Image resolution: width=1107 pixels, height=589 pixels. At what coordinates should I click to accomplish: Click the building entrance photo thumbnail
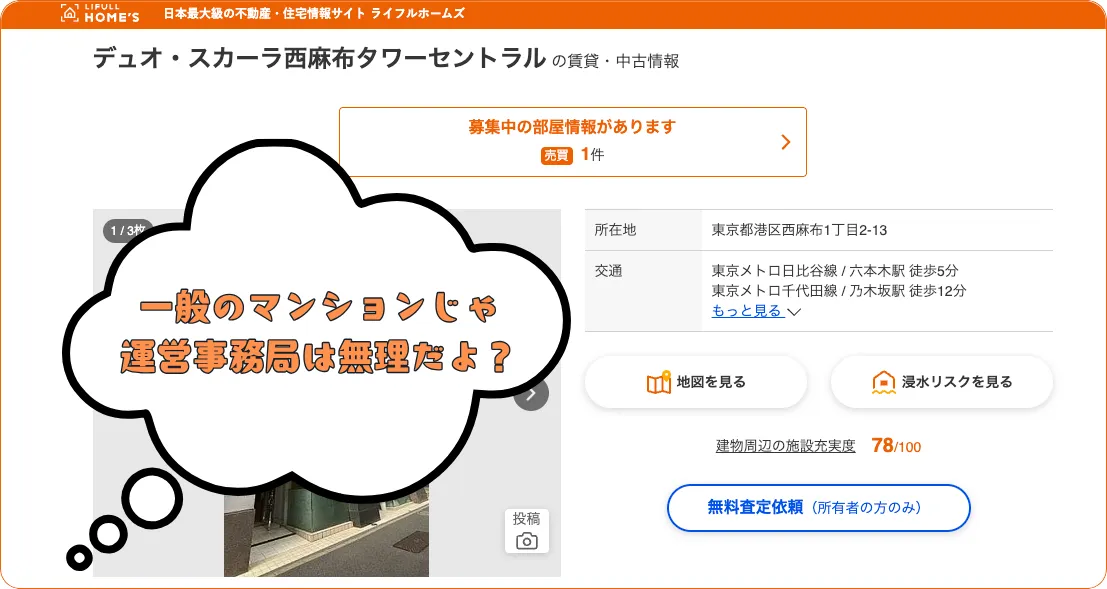(326, 531)
